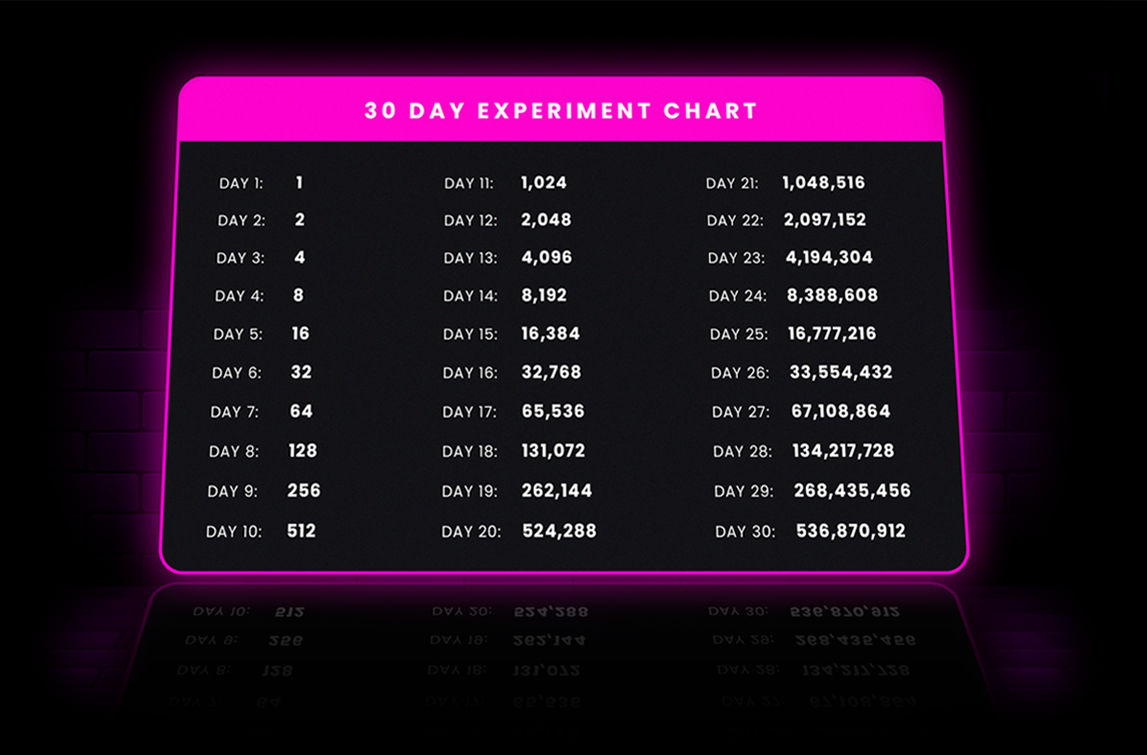Screen dimensions: 1147x755
Task: Click the value 134,217,728
Action: pos(843,450)
